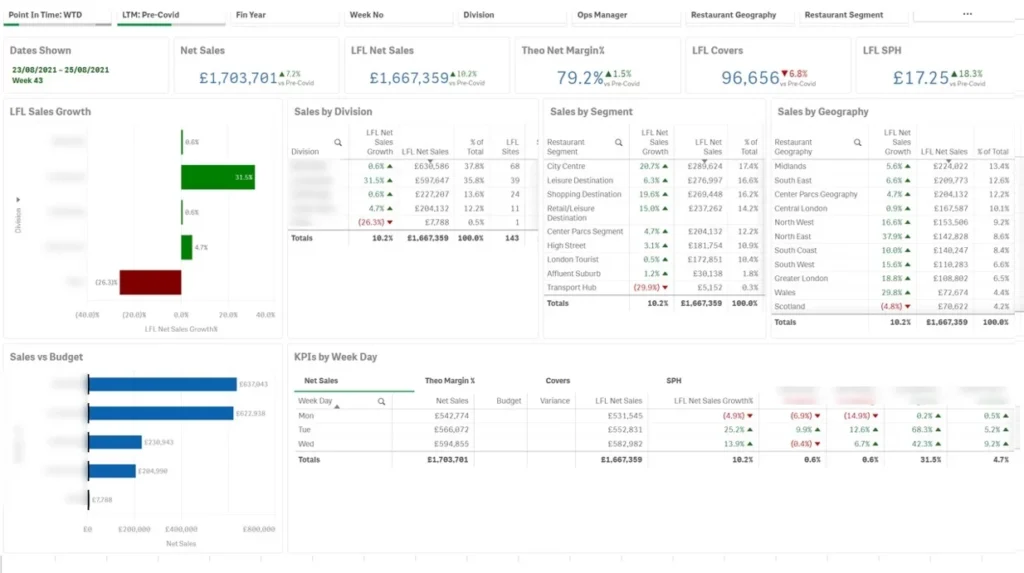Click the LFL SPH value £17.25
This screenshot has width=1024, height=573.
pyautogui.click(x=921, y=78)
